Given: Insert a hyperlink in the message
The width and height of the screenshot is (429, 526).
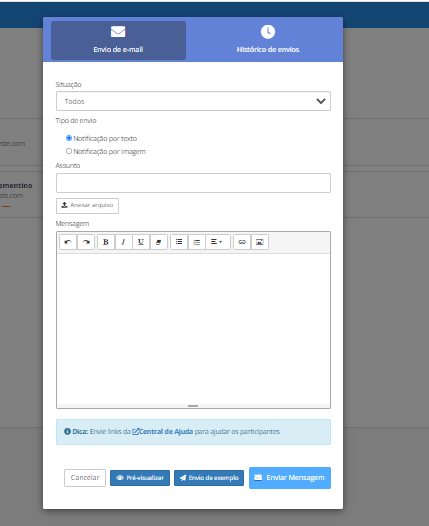Looking at the screenshot, I should pyautogui.click(x=242, y=242).
